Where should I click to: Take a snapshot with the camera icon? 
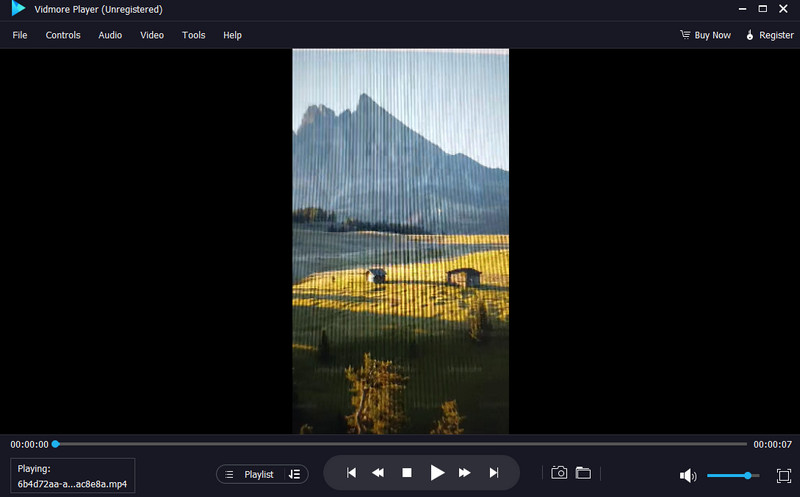560,473
